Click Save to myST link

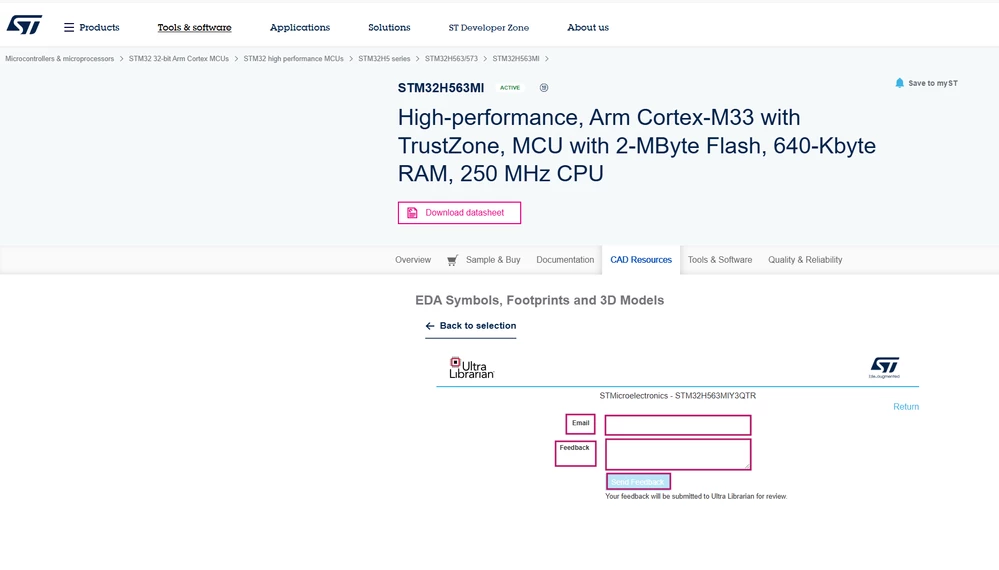[933, 83]
